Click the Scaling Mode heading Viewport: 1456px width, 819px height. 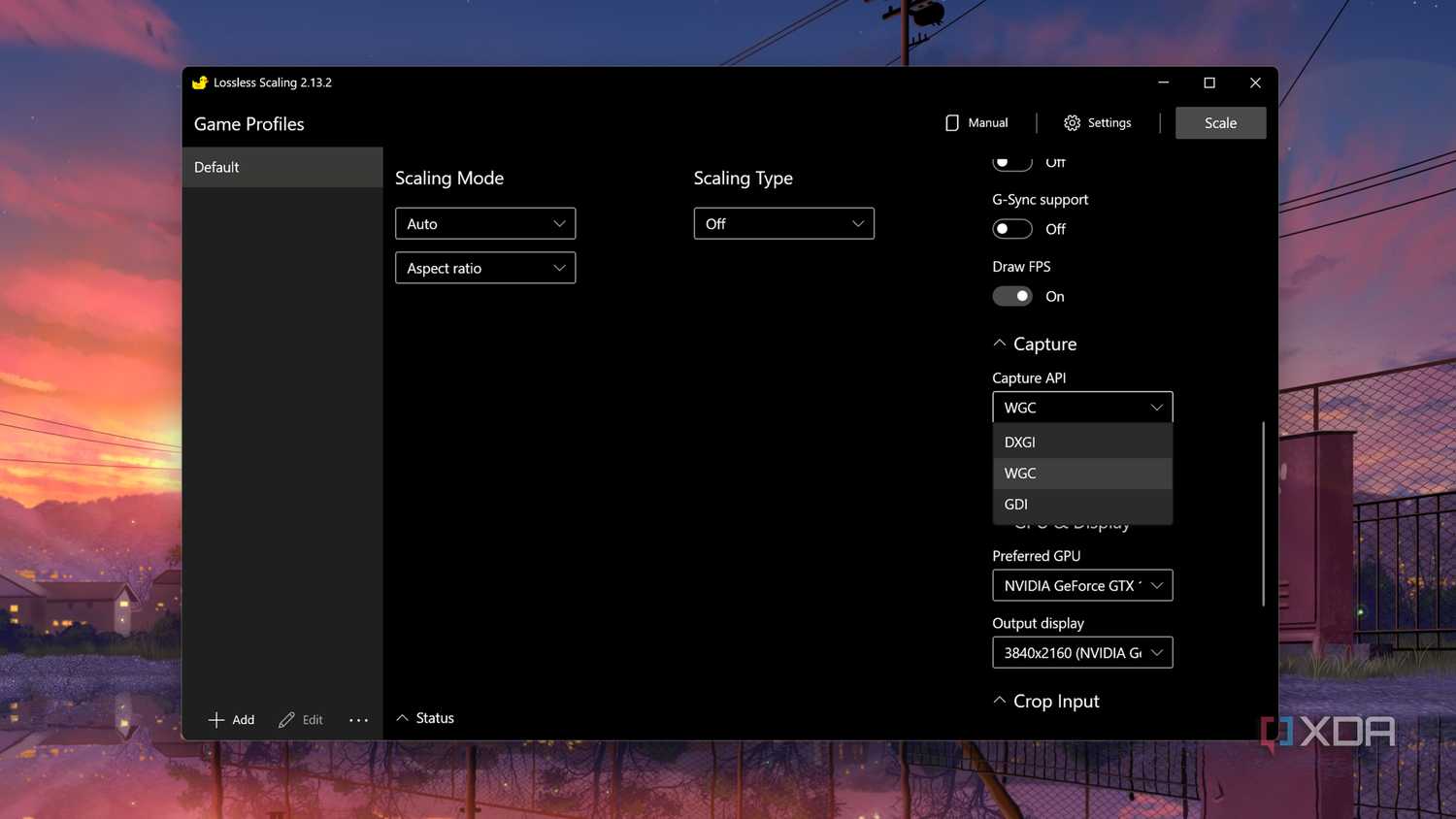[449, 179]
